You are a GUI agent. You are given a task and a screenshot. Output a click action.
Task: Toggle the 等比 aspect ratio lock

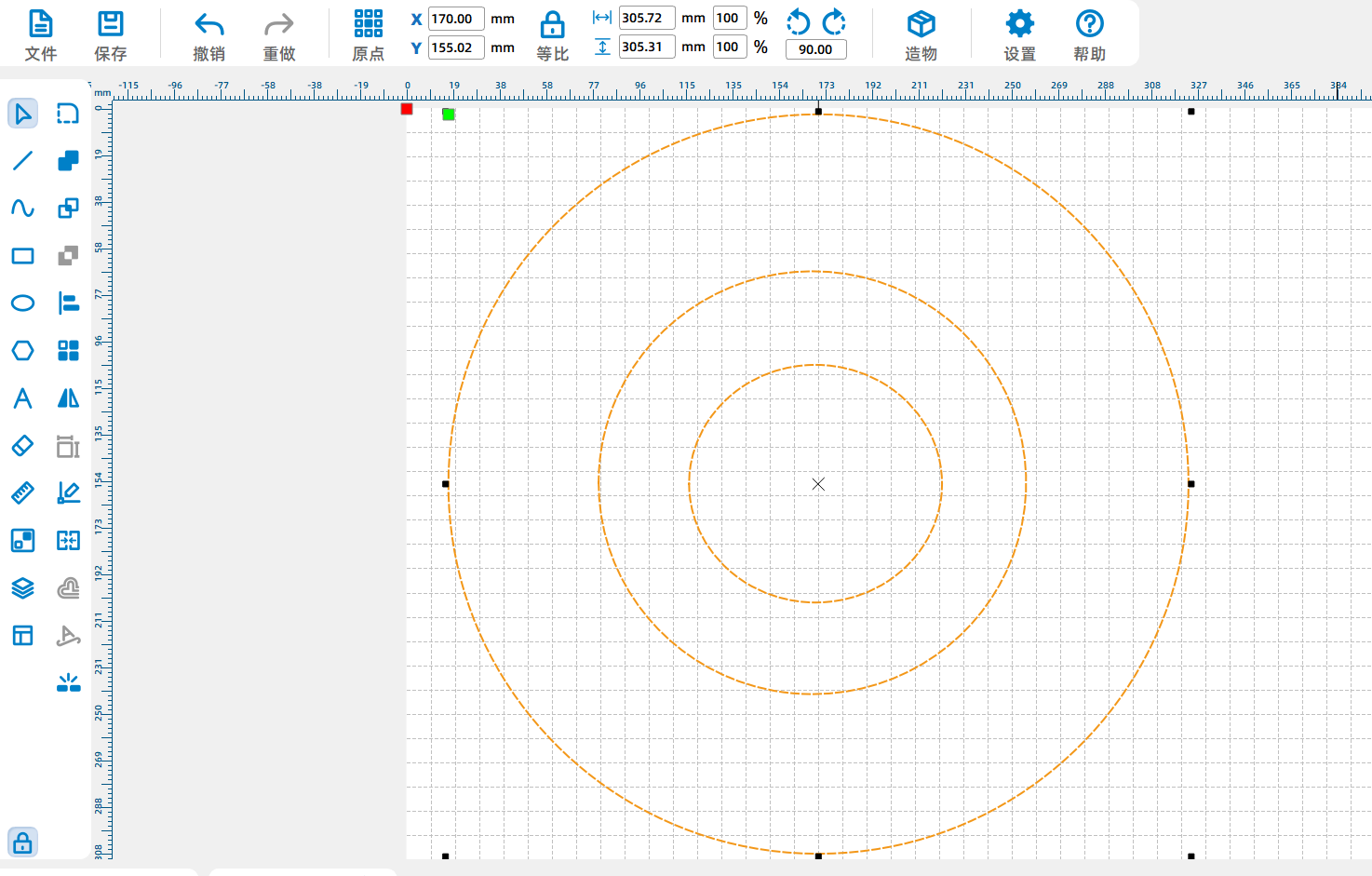click(552, 35)
